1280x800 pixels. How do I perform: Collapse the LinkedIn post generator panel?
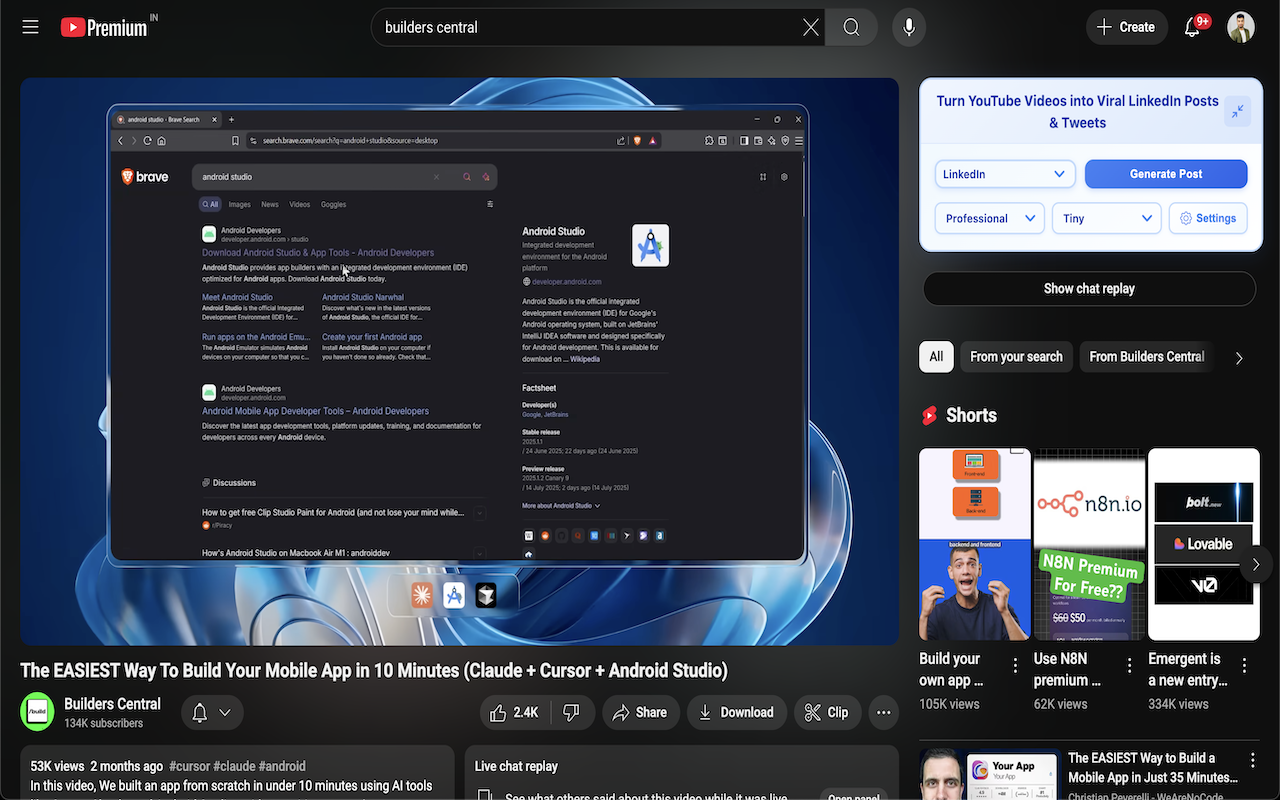1237,111
